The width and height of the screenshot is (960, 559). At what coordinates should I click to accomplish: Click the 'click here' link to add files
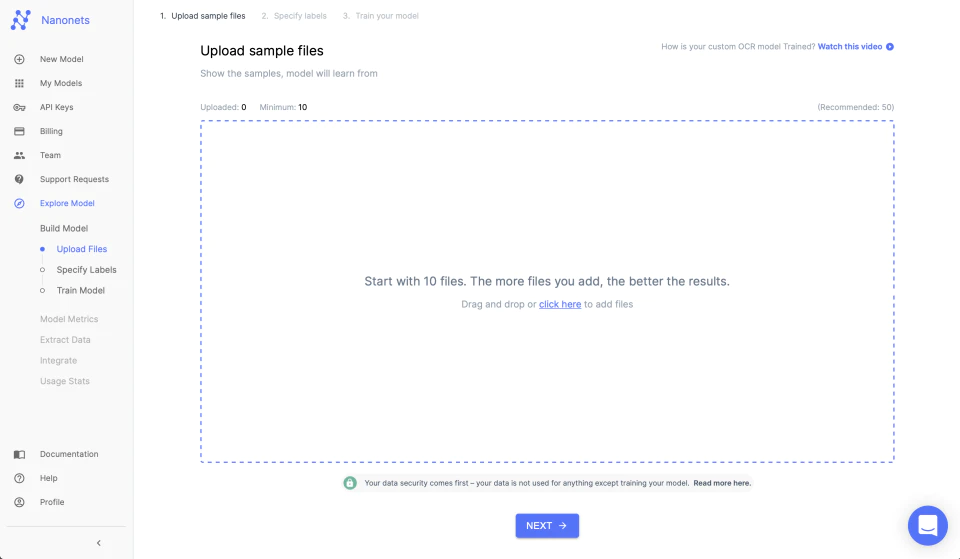point(560,304)
